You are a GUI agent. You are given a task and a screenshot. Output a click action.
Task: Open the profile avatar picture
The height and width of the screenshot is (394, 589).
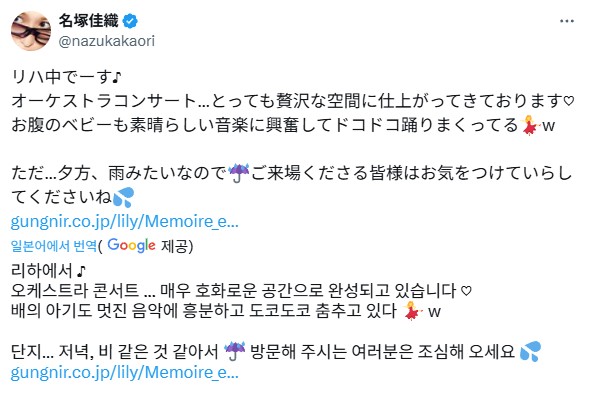(31, 31)
